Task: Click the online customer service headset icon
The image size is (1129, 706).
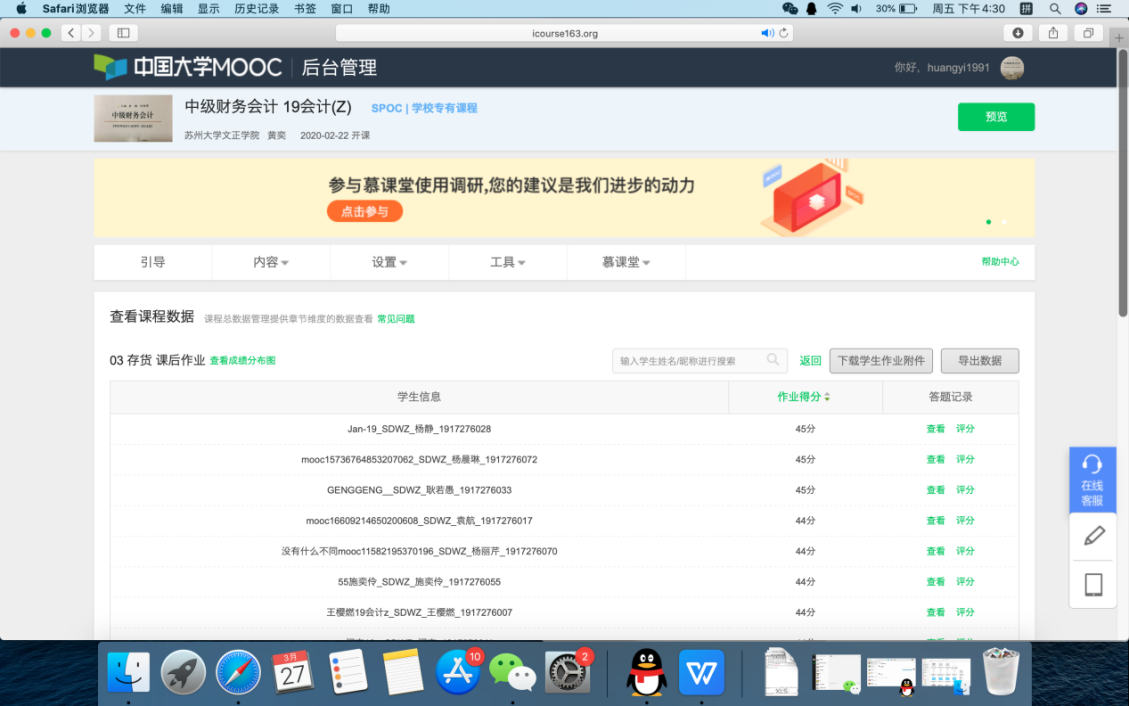Action: pyautogui.click(x=1092, y=465)
